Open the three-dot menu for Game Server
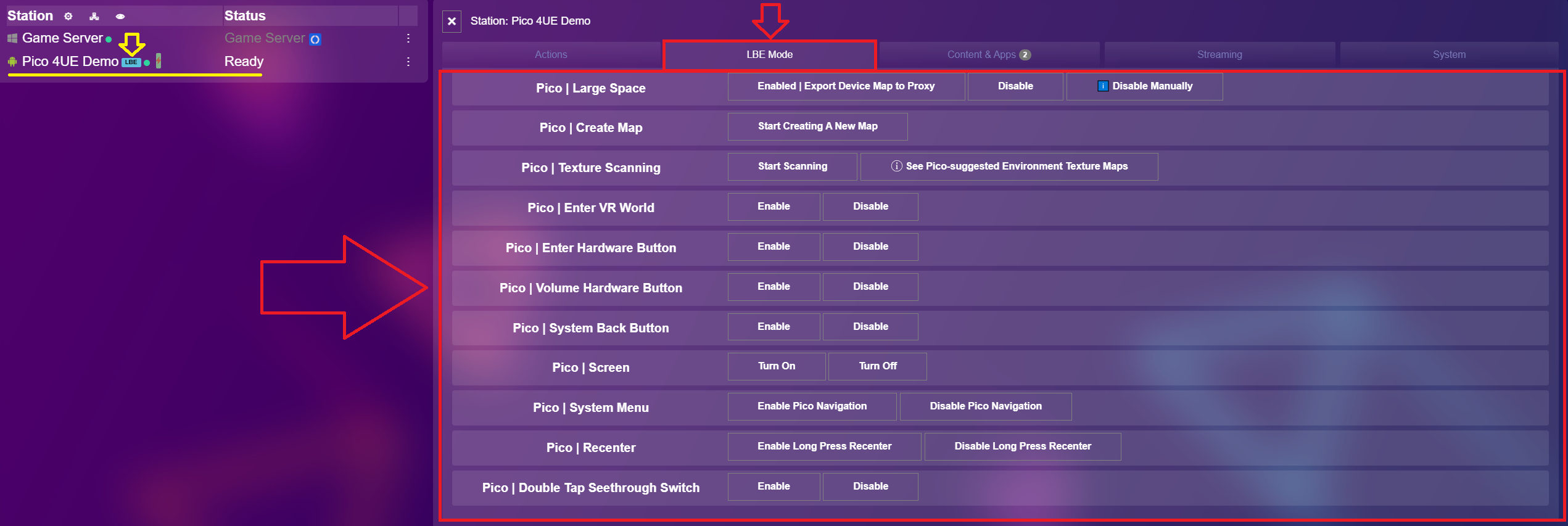 [408, 38]
